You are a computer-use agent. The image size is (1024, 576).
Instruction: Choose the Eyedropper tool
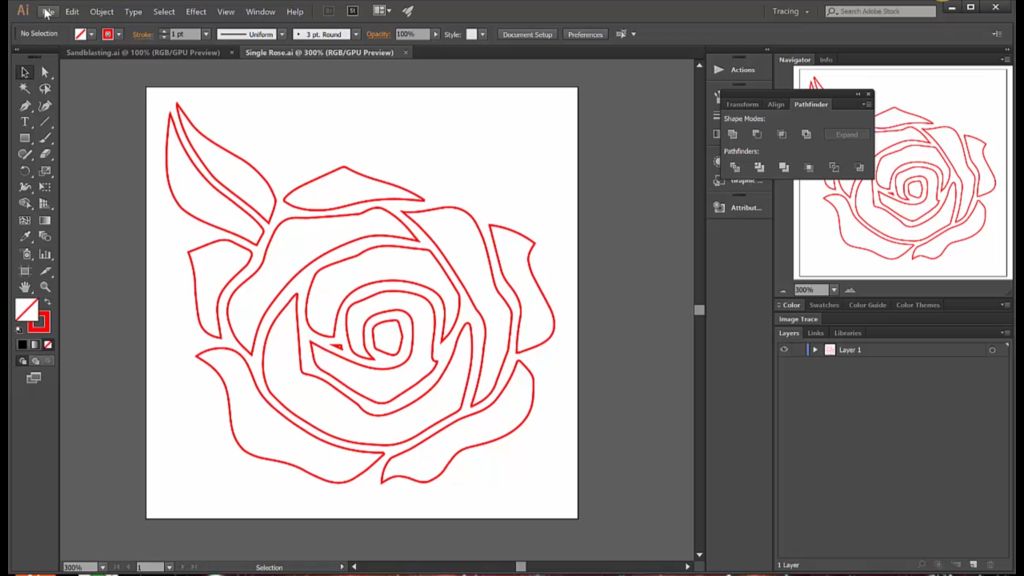25,236
